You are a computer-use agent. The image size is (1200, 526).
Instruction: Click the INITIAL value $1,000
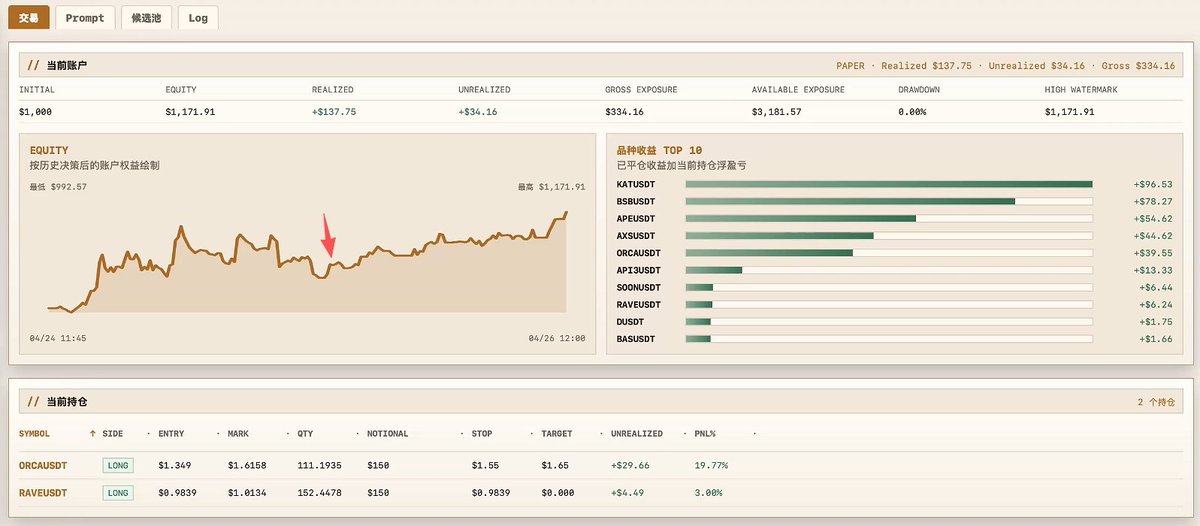(x=35, y=112)
